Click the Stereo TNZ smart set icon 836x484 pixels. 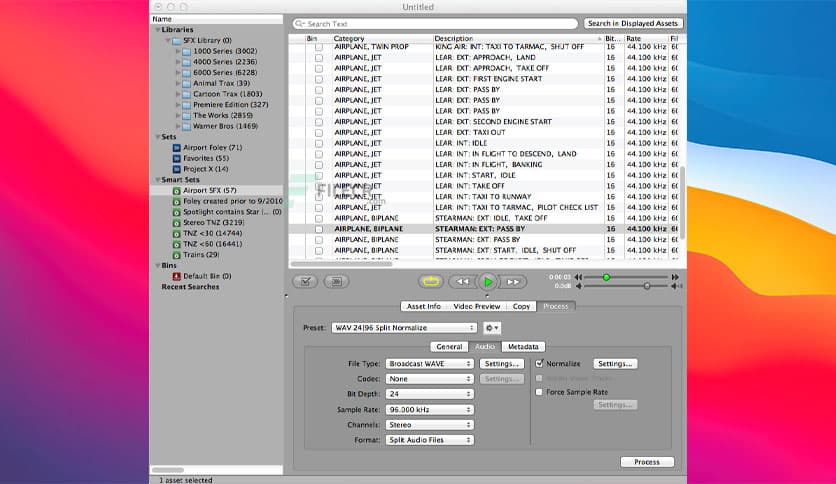(176, 223)
